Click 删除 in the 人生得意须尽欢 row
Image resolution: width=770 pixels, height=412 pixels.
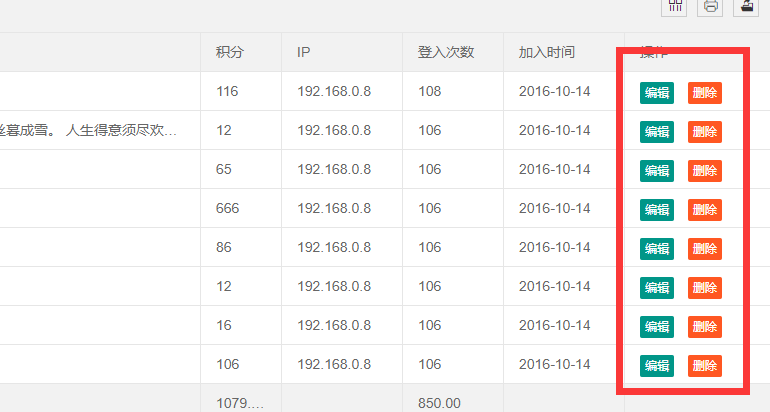click(x=705, y=132)
